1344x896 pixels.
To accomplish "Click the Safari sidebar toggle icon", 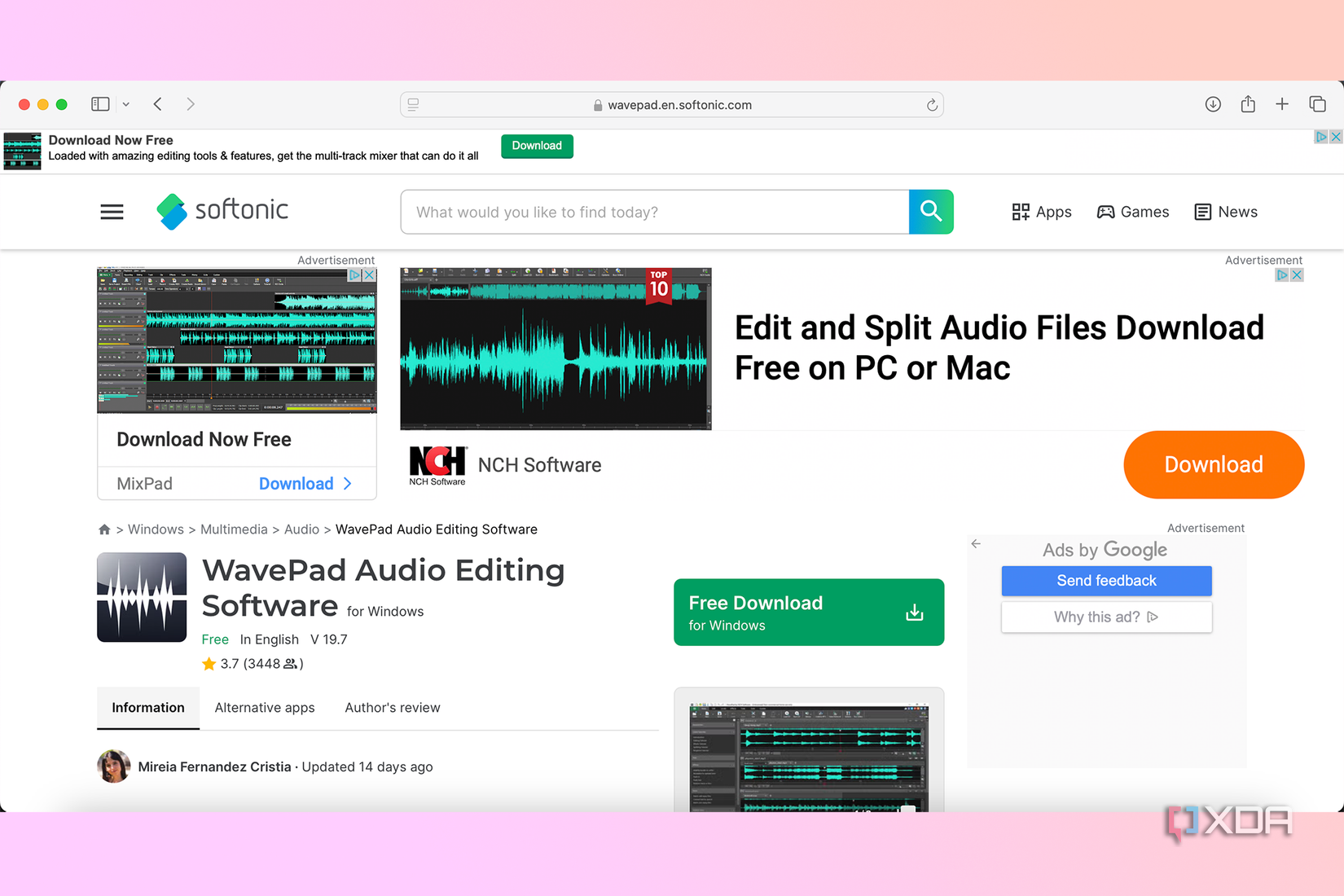I will 100,104.
